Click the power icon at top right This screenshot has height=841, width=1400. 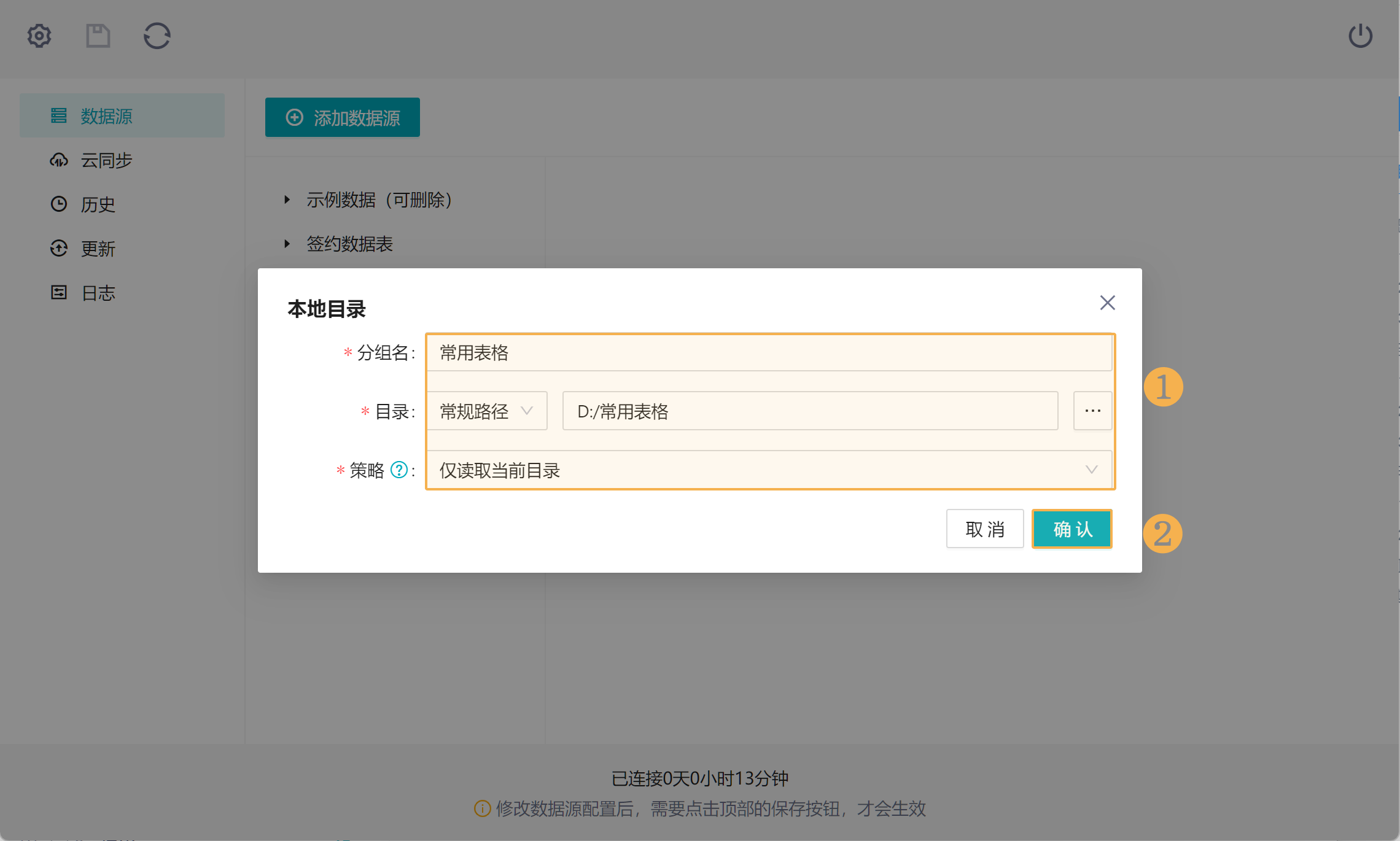[x=1360, y=36]
